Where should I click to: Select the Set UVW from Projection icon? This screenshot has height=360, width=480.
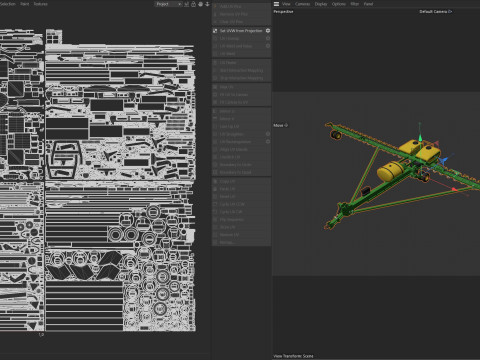(x=215, y=31)
